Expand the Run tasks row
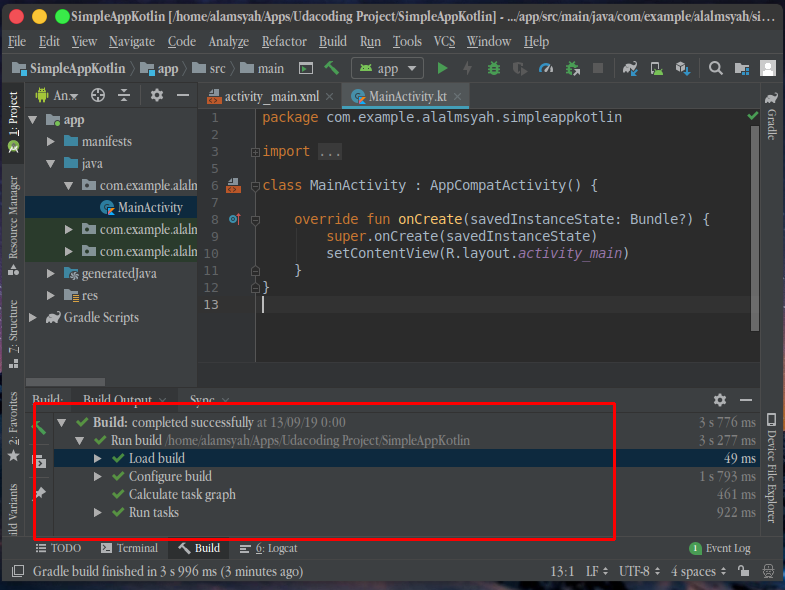This screenshot has height=590, width=785. [x=98, y=512]
